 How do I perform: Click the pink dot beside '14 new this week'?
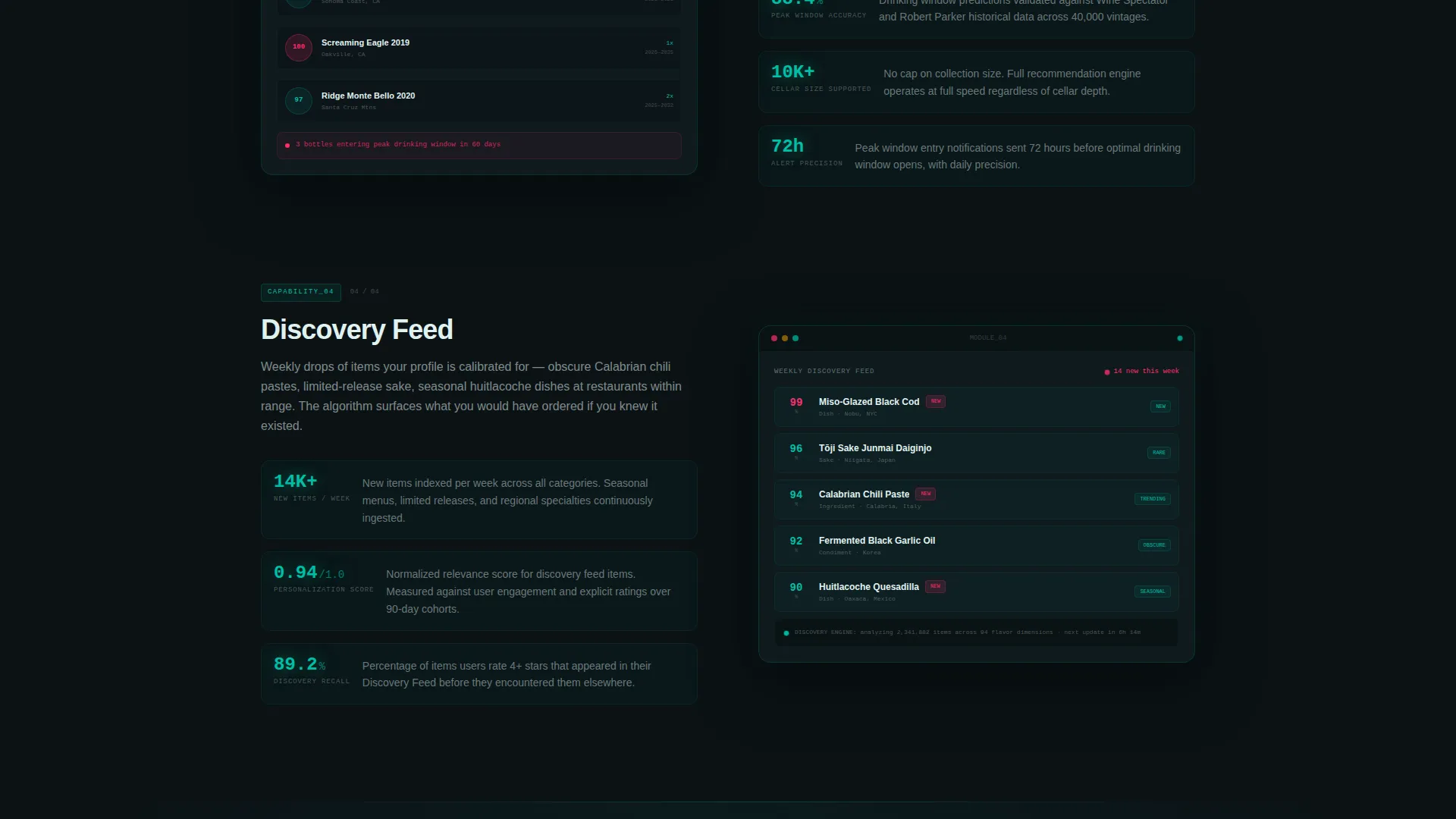tap(1107, 372)
